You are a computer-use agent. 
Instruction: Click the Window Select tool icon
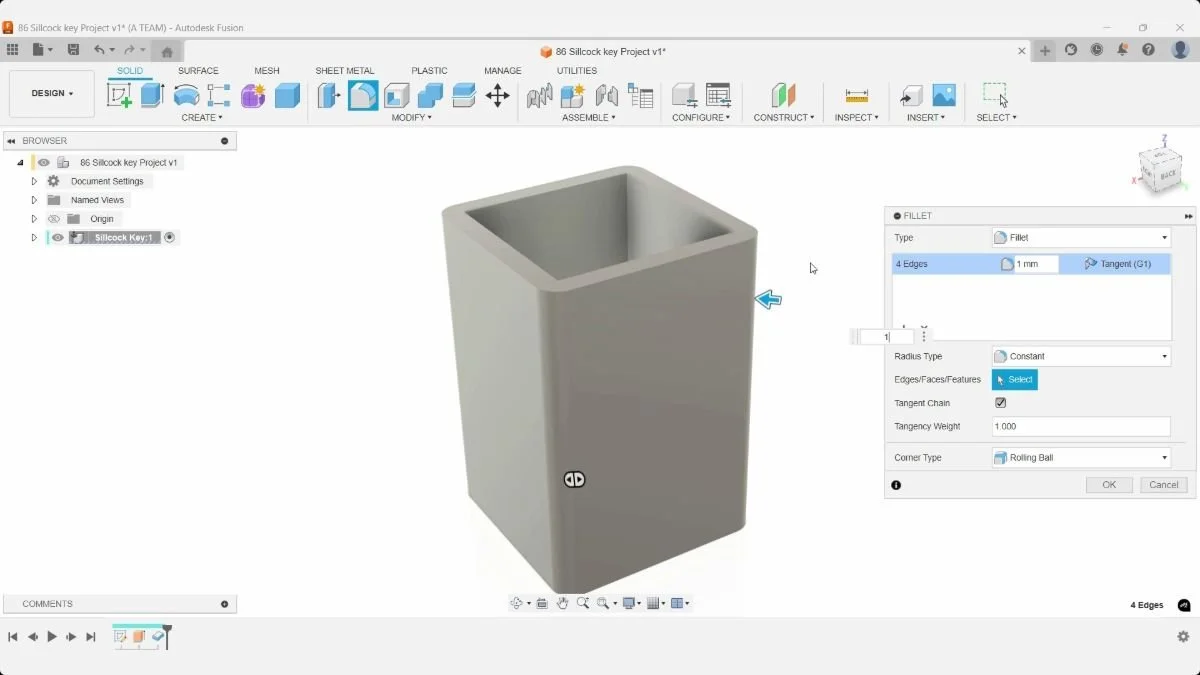click(x=995, y=95)
